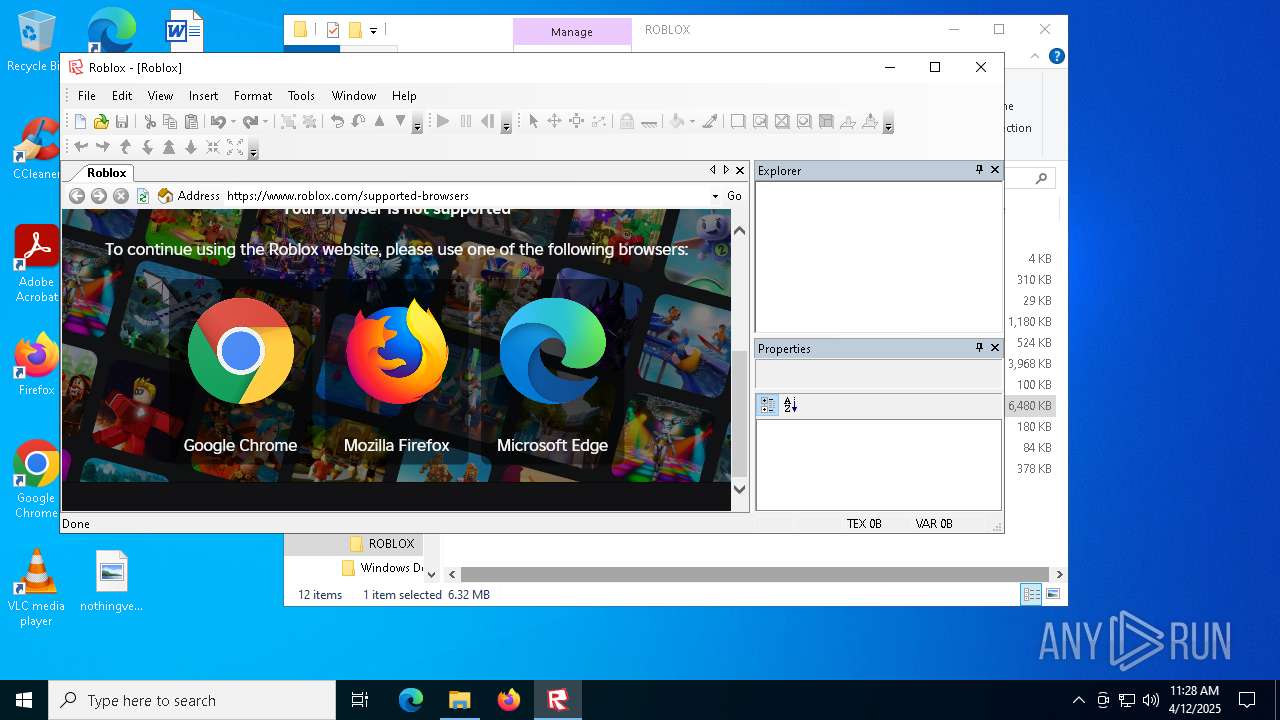Open the Edit menu
The image size is (1280, 720).
point(122,96)
